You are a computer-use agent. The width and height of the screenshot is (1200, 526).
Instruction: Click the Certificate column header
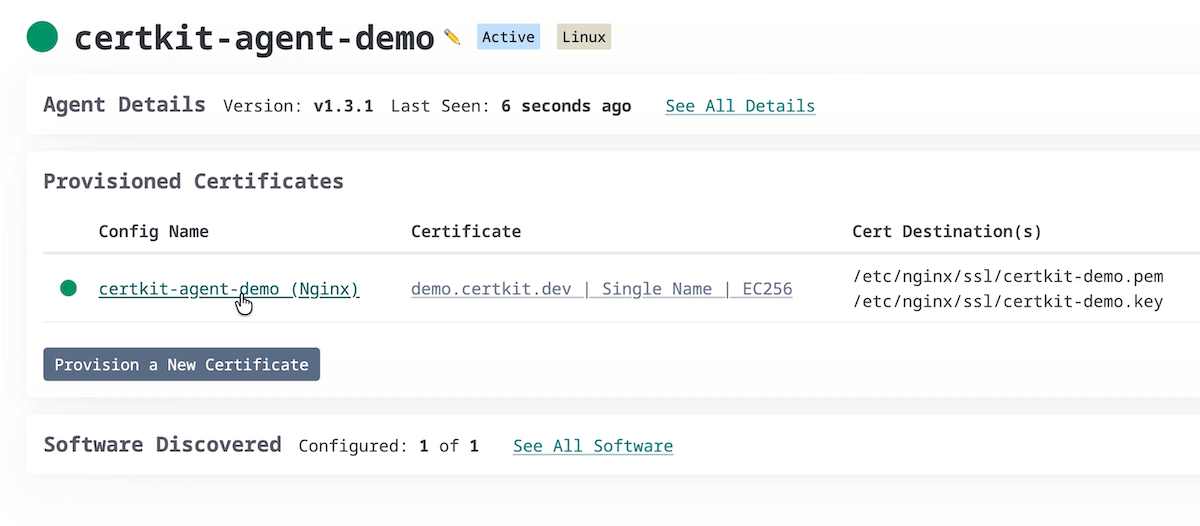click(466, 232)
